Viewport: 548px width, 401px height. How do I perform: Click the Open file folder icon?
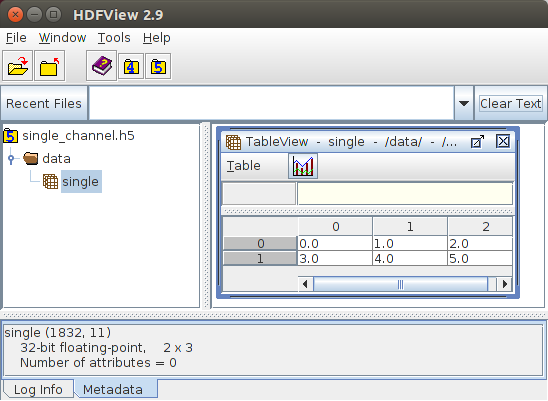click(17, 66)
